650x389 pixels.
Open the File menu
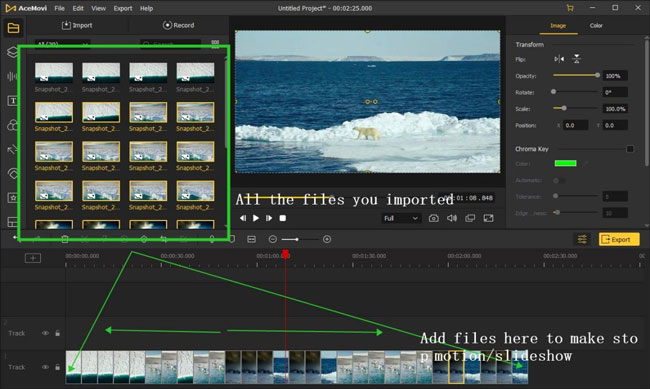tap(59, 8)
